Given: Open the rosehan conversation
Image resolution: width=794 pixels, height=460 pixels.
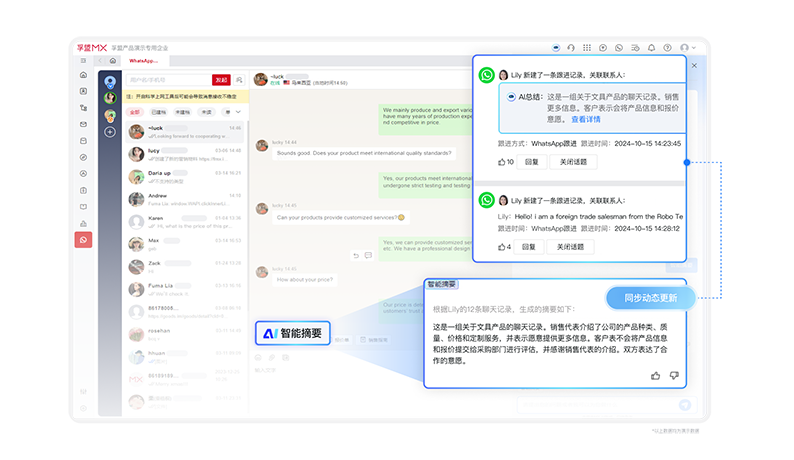Looking at the screenshot, I should pos(185,334).
